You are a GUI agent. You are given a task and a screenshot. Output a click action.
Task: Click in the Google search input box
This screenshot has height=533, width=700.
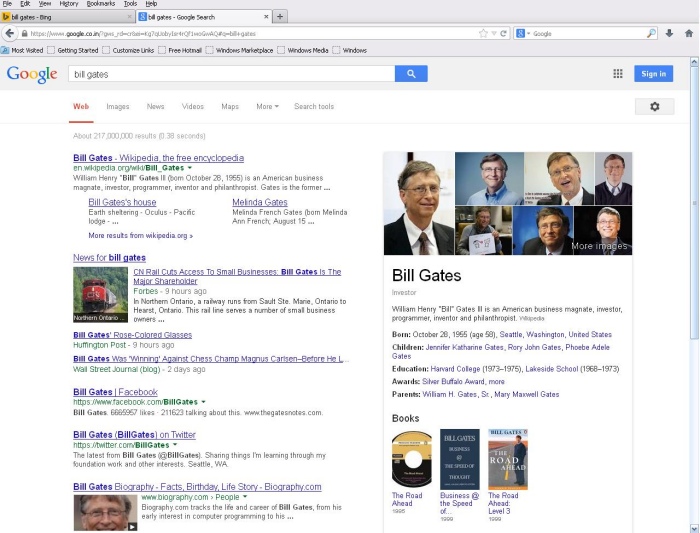click(x=232, y=74)
